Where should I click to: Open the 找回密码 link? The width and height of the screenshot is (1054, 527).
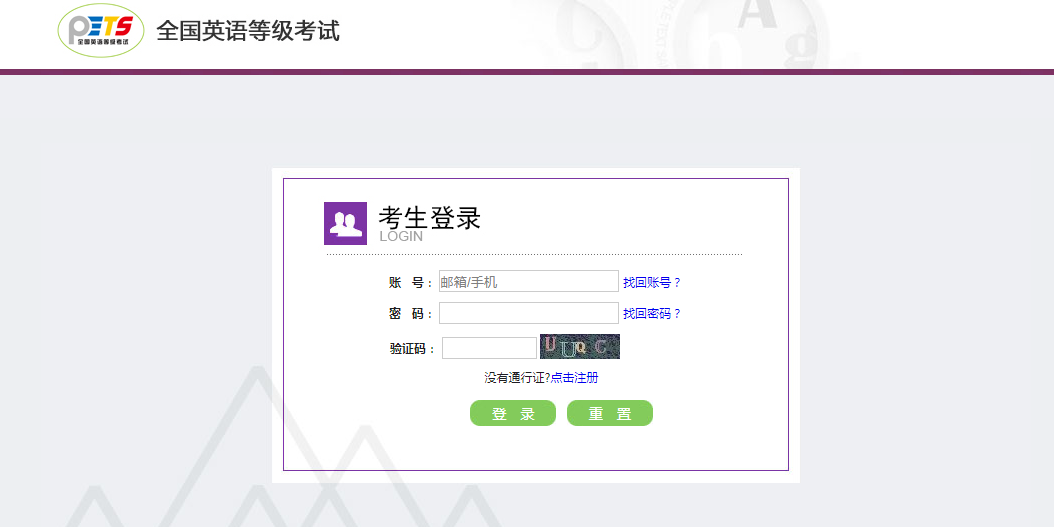coord(651,314)
